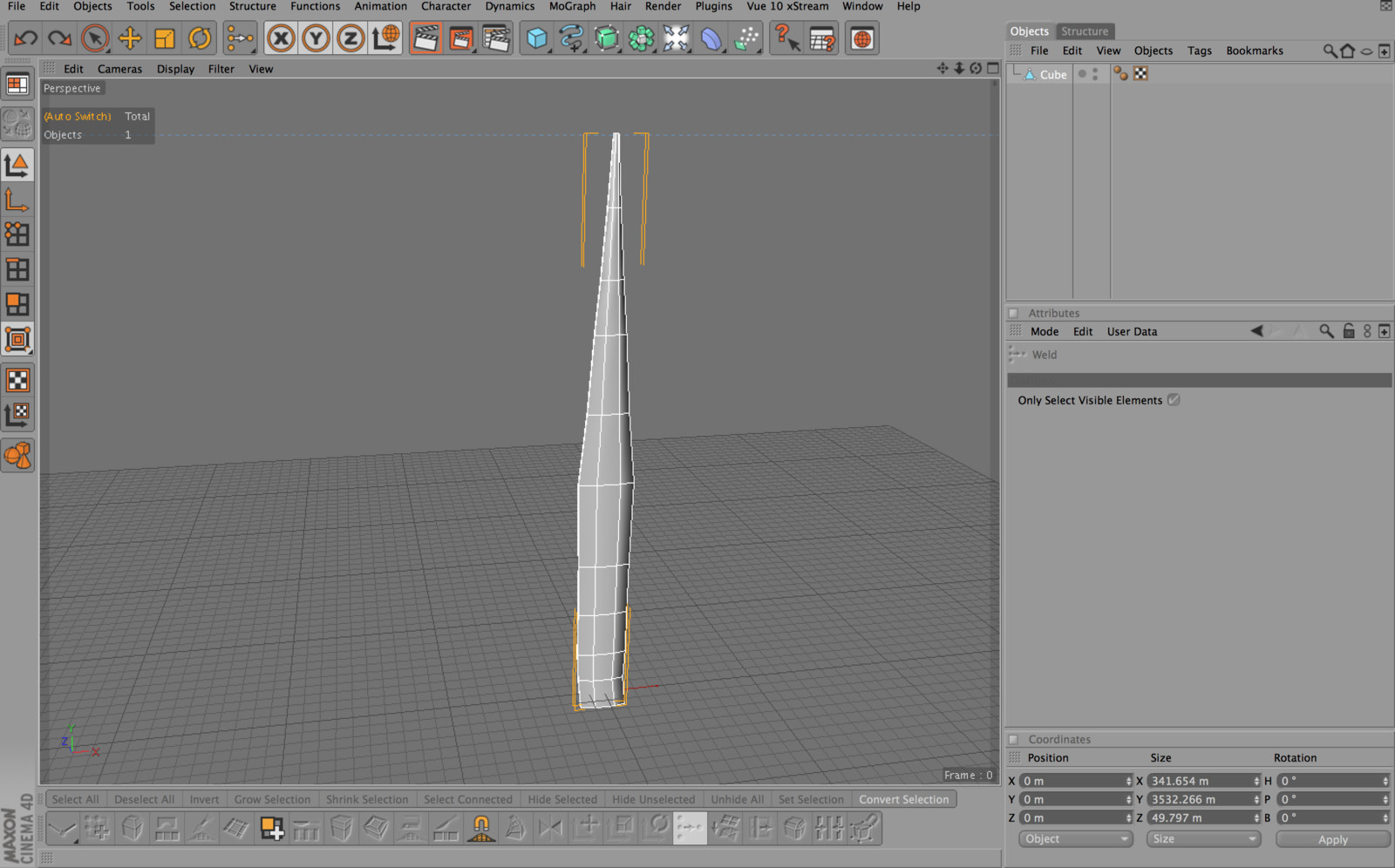1395x868 pixels.
Task: Click the Objects panel search icon
Action: 1330,51
